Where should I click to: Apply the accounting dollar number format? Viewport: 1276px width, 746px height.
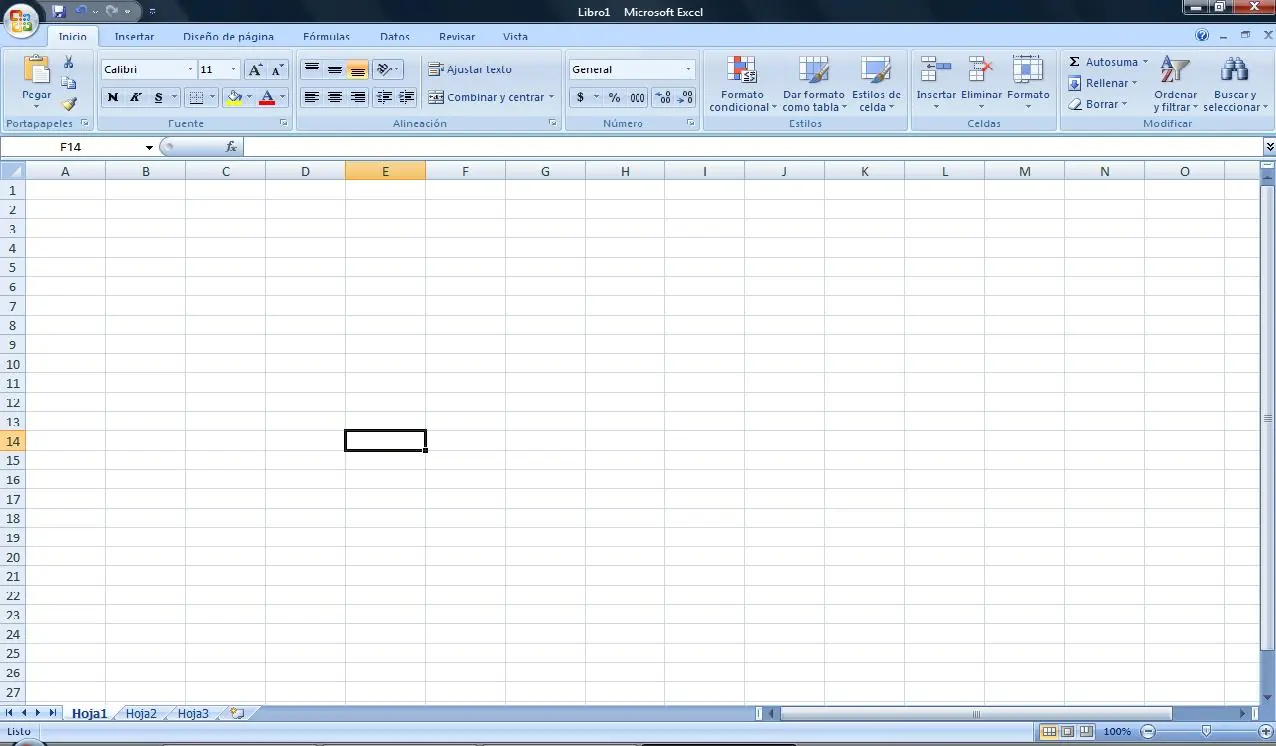click(x=580, y=98)
